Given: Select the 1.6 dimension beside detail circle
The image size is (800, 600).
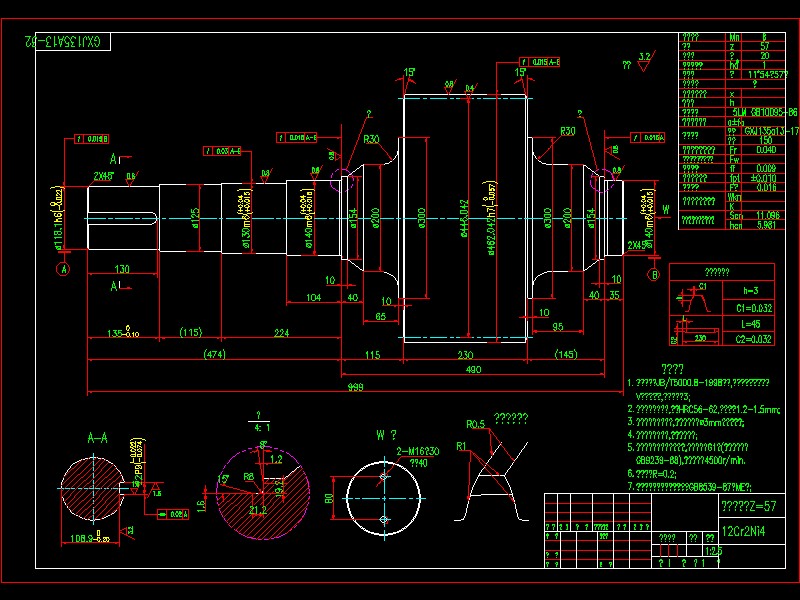Looking at the screenshot, I should coord(202,505).
